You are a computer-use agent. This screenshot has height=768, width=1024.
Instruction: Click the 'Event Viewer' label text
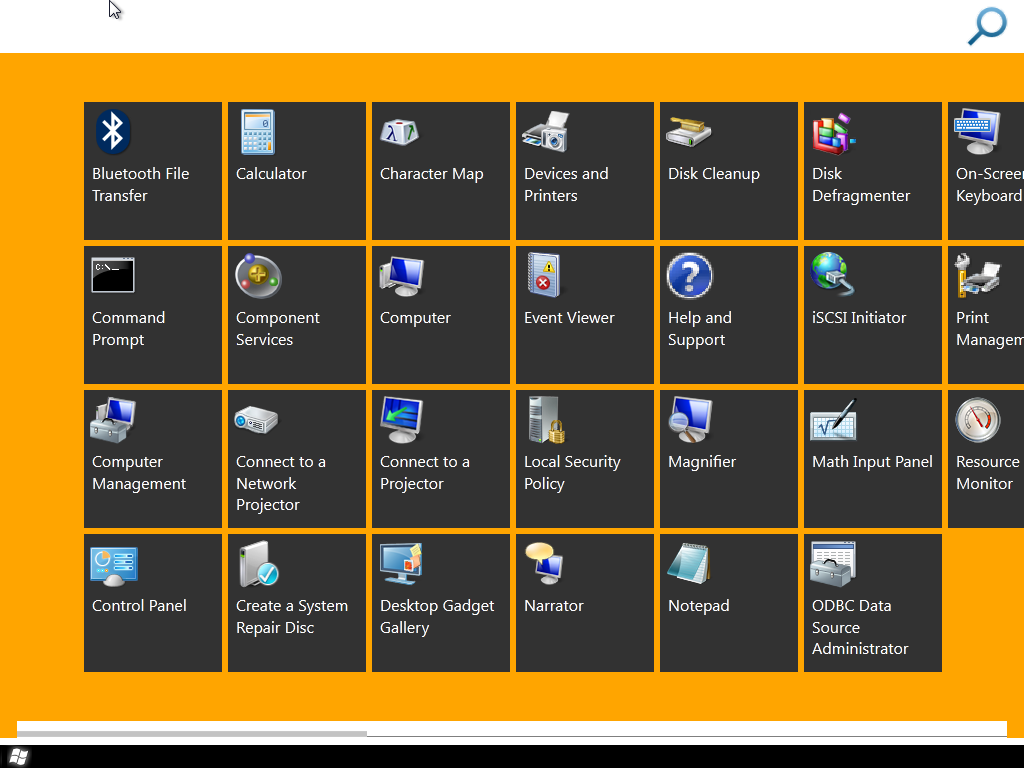(x=569, y=318)
